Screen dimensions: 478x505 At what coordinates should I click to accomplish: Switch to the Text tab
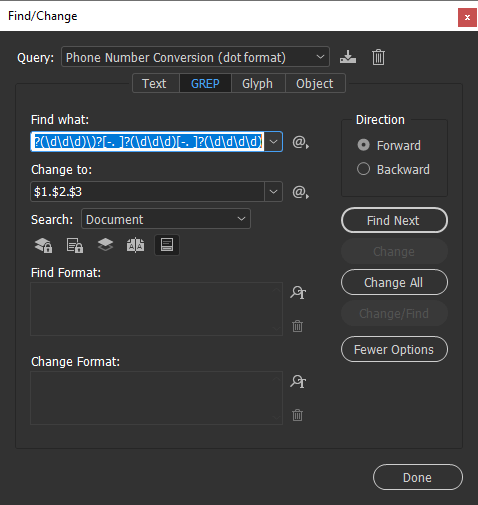(x=154, y=83)
